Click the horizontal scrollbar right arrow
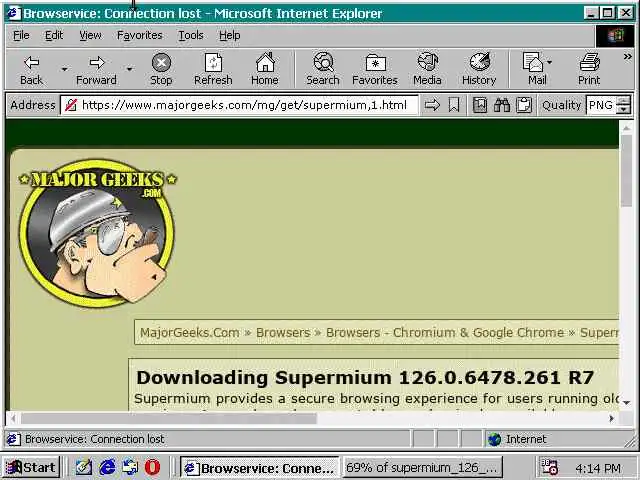 (611, 418)
